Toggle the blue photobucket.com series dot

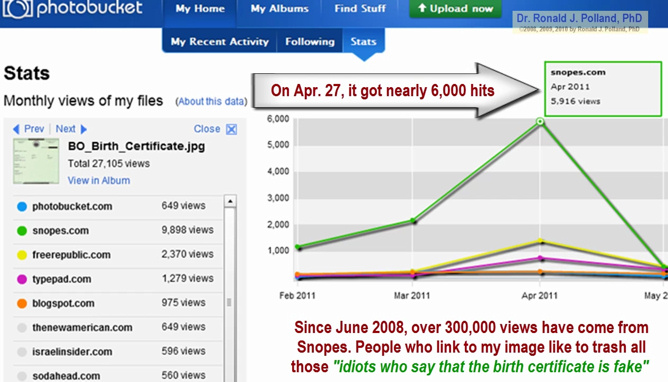pos(22,207)
